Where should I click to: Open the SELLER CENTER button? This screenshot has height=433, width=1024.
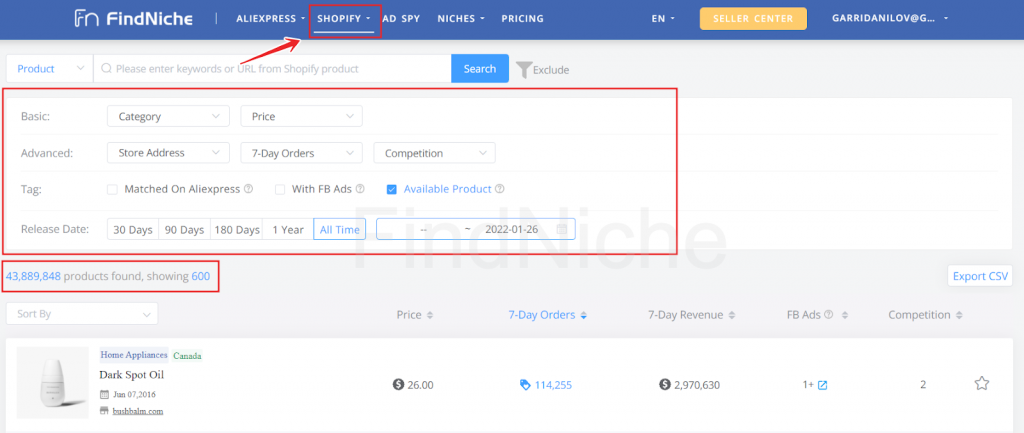pos(753,18)
